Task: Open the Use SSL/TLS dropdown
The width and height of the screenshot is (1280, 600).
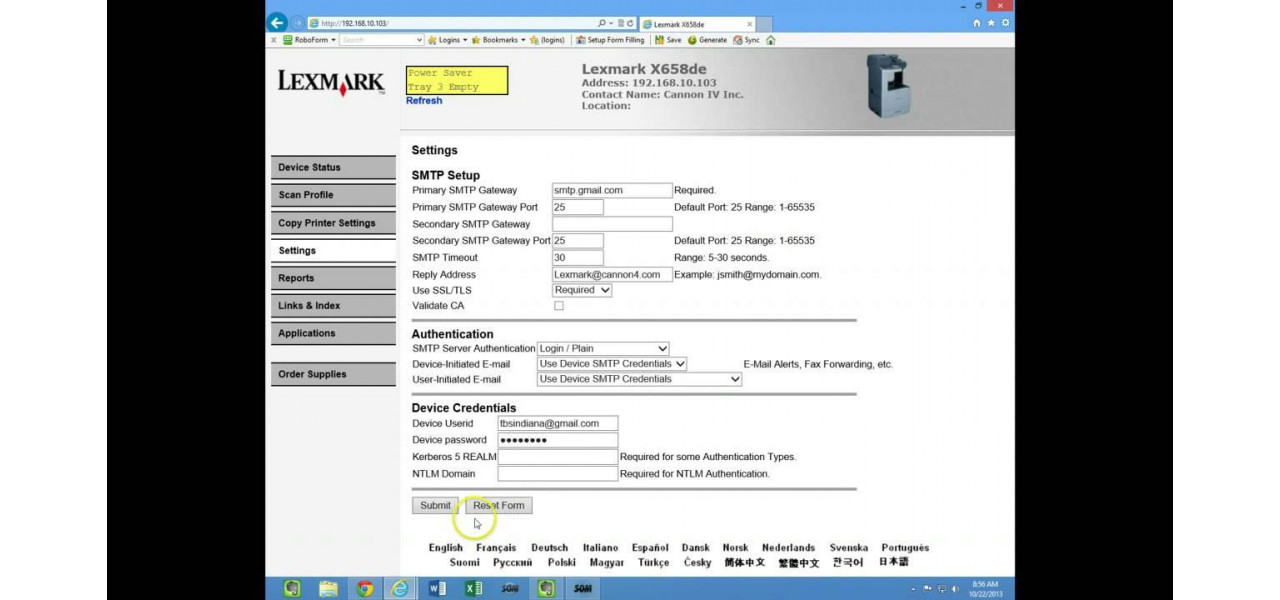Action: [x=582, y=290]
